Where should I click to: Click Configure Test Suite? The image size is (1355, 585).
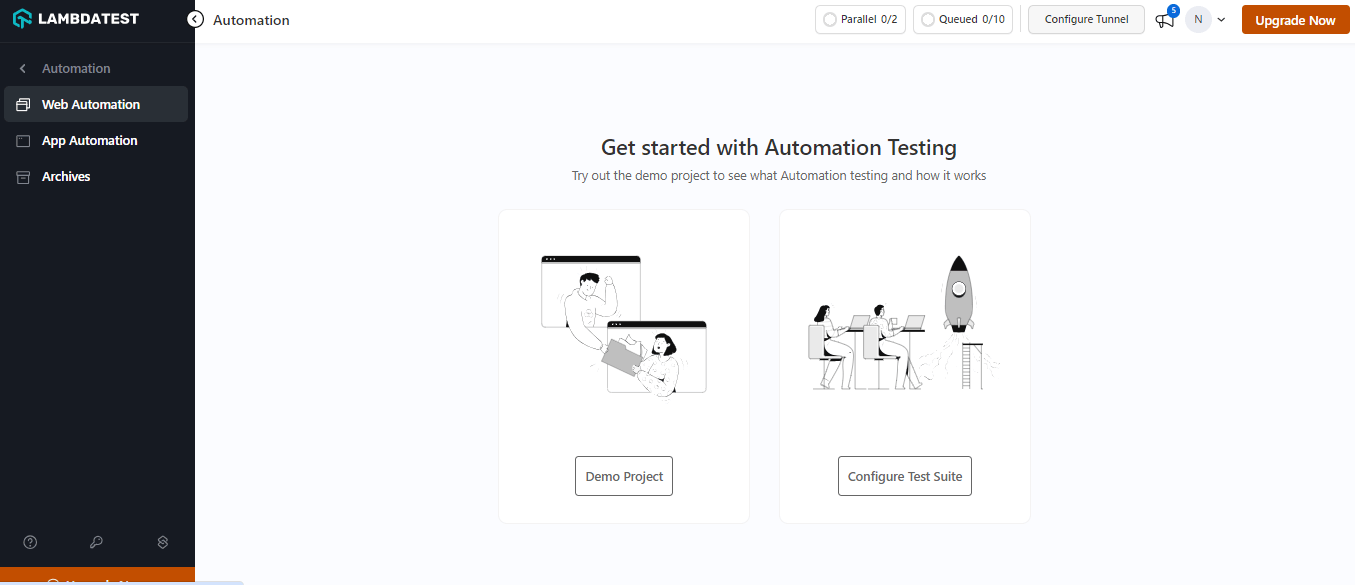click(904, 476)
